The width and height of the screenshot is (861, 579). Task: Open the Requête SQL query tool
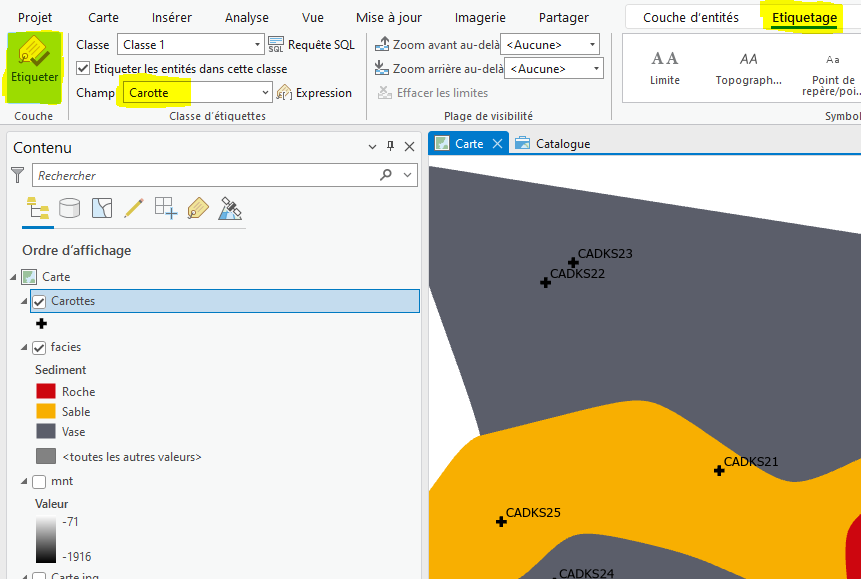311,45
